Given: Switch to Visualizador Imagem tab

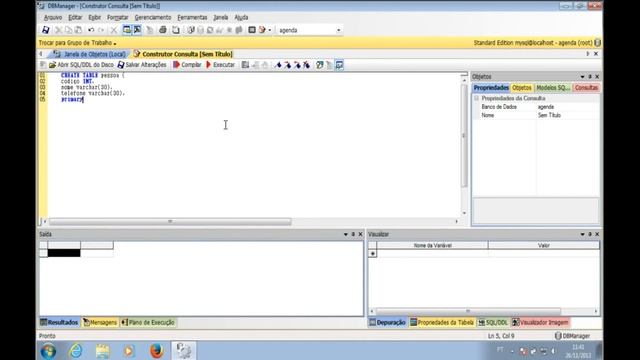Looking at the screenshot, I should coord(540,322).
